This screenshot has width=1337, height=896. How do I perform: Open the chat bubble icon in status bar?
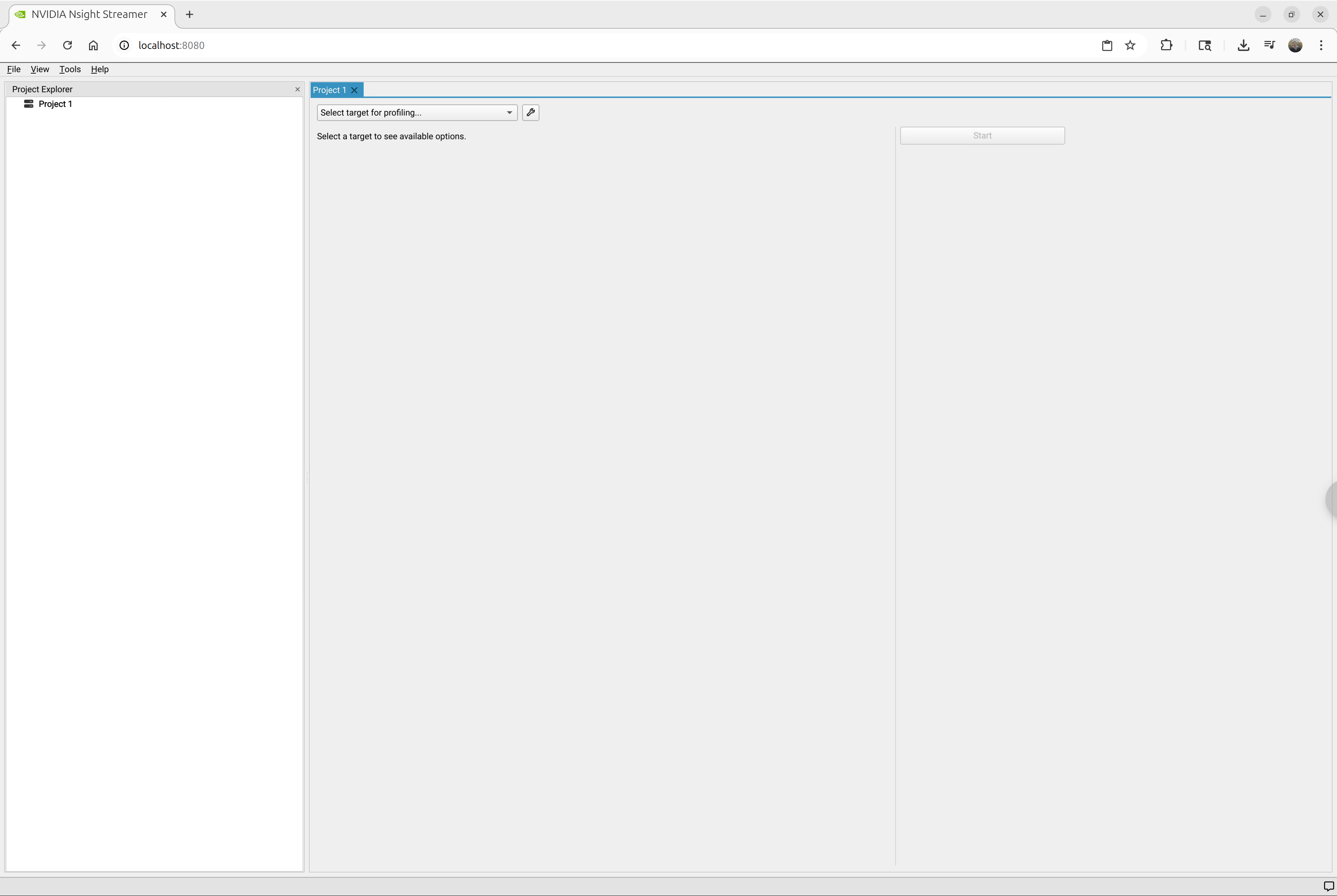click(1328, 886)
